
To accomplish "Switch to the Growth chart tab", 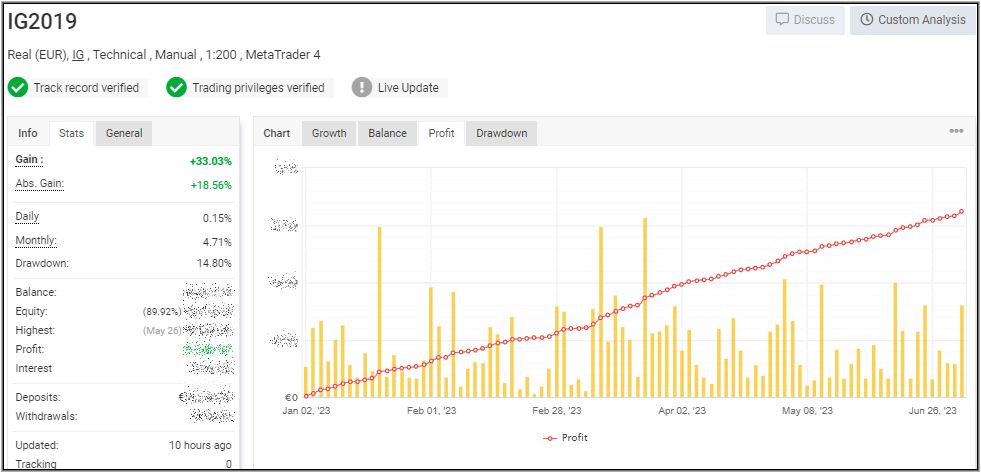I will [329, 133].
